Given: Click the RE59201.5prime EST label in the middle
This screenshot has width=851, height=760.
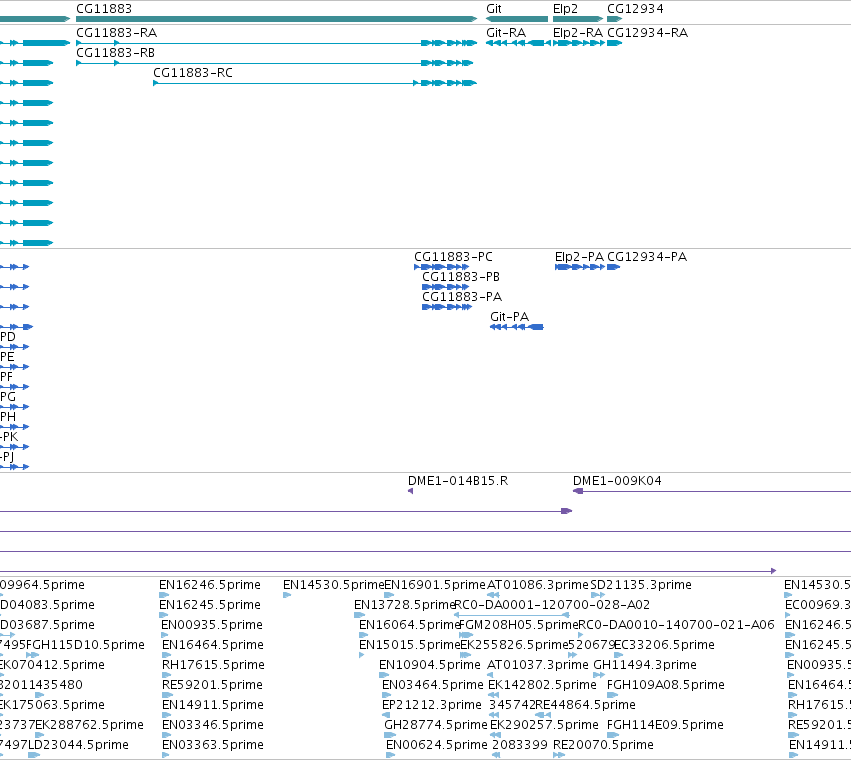Looking at the screenshot, I should [x=212, y=685].
